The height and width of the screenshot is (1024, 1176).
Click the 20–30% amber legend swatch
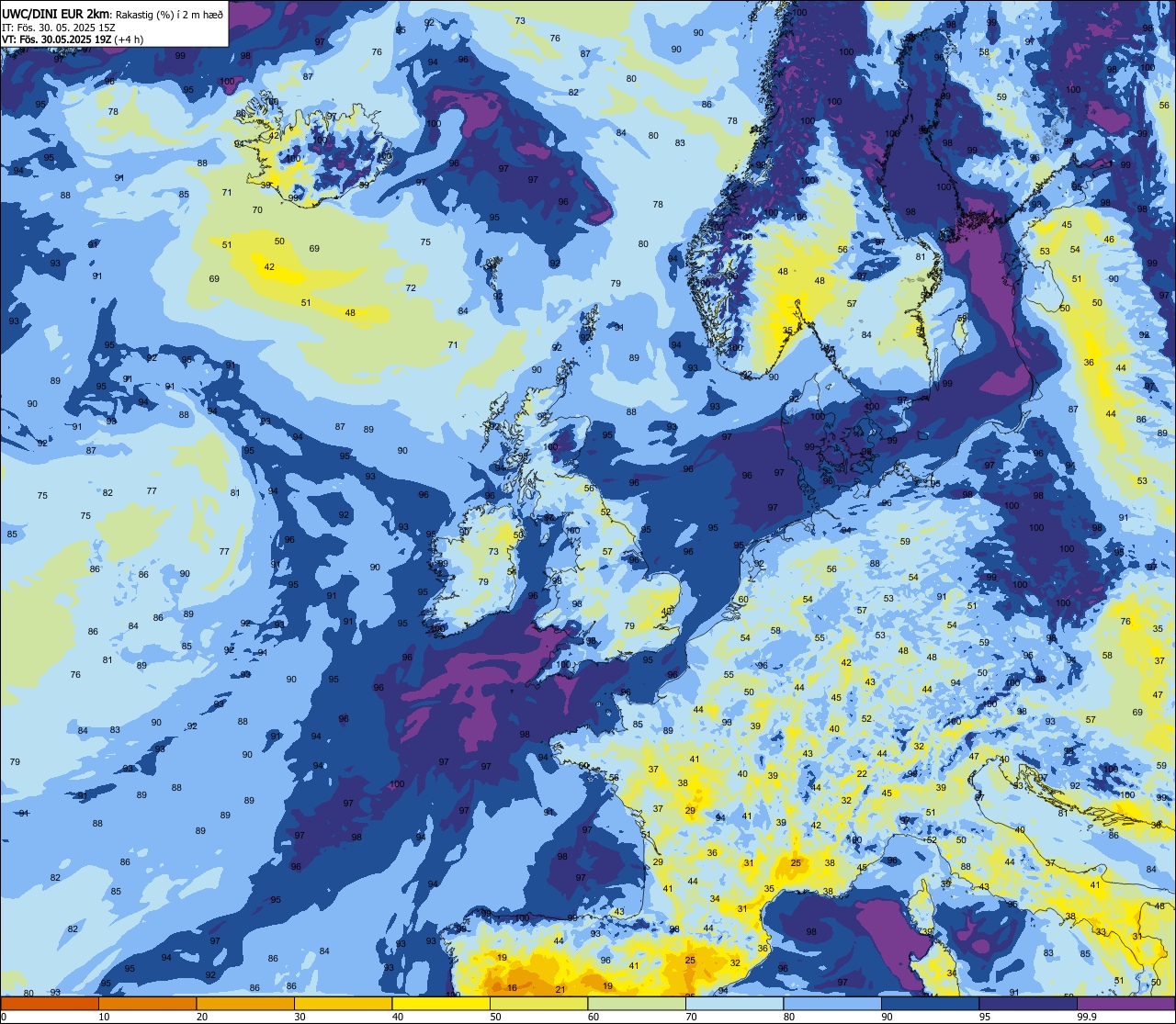click(x=245, y=1003)
